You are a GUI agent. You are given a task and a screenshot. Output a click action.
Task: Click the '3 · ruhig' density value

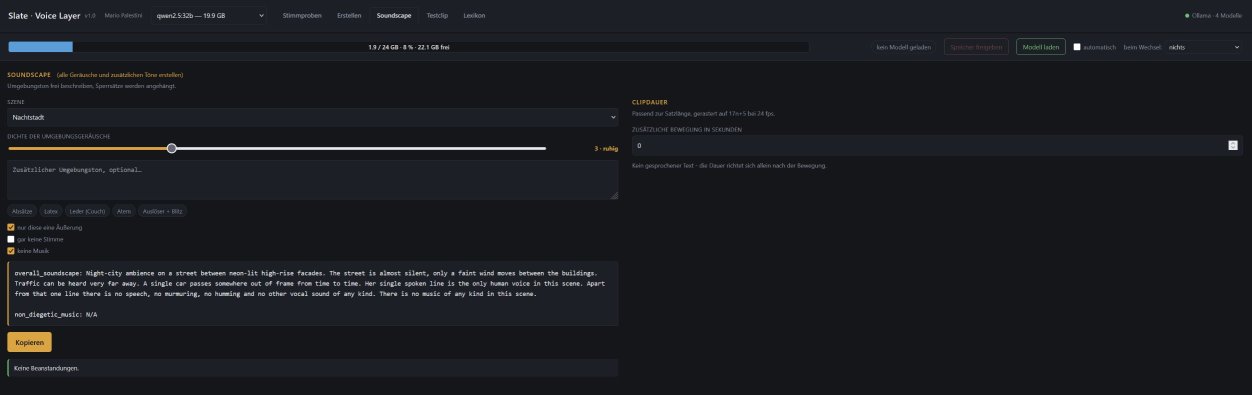point(606,148)
